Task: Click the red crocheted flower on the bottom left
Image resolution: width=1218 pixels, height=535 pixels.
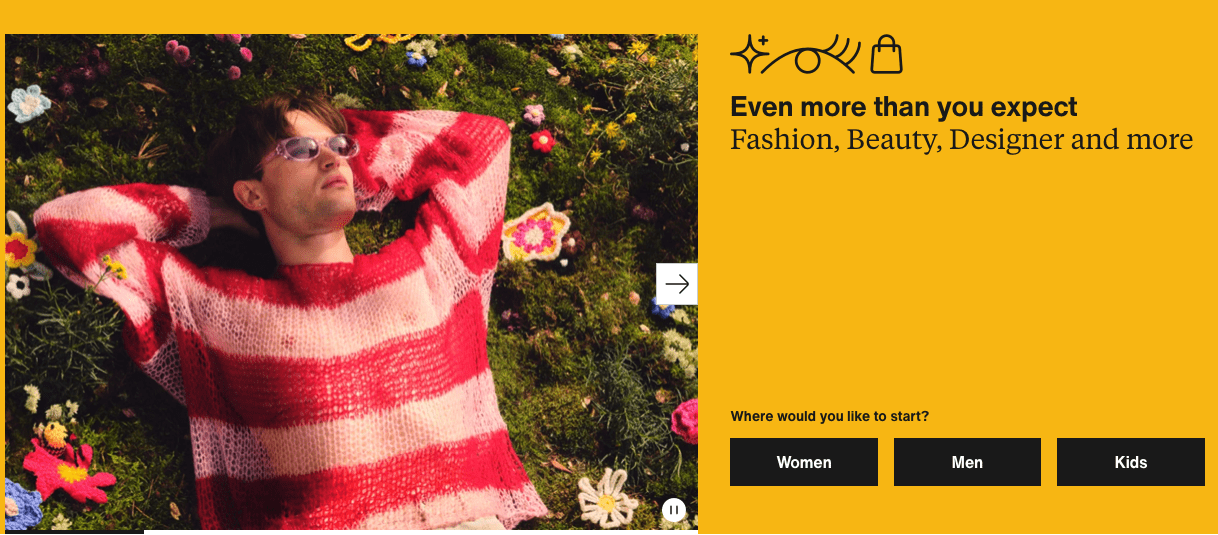Action: [x=67, y=466]
